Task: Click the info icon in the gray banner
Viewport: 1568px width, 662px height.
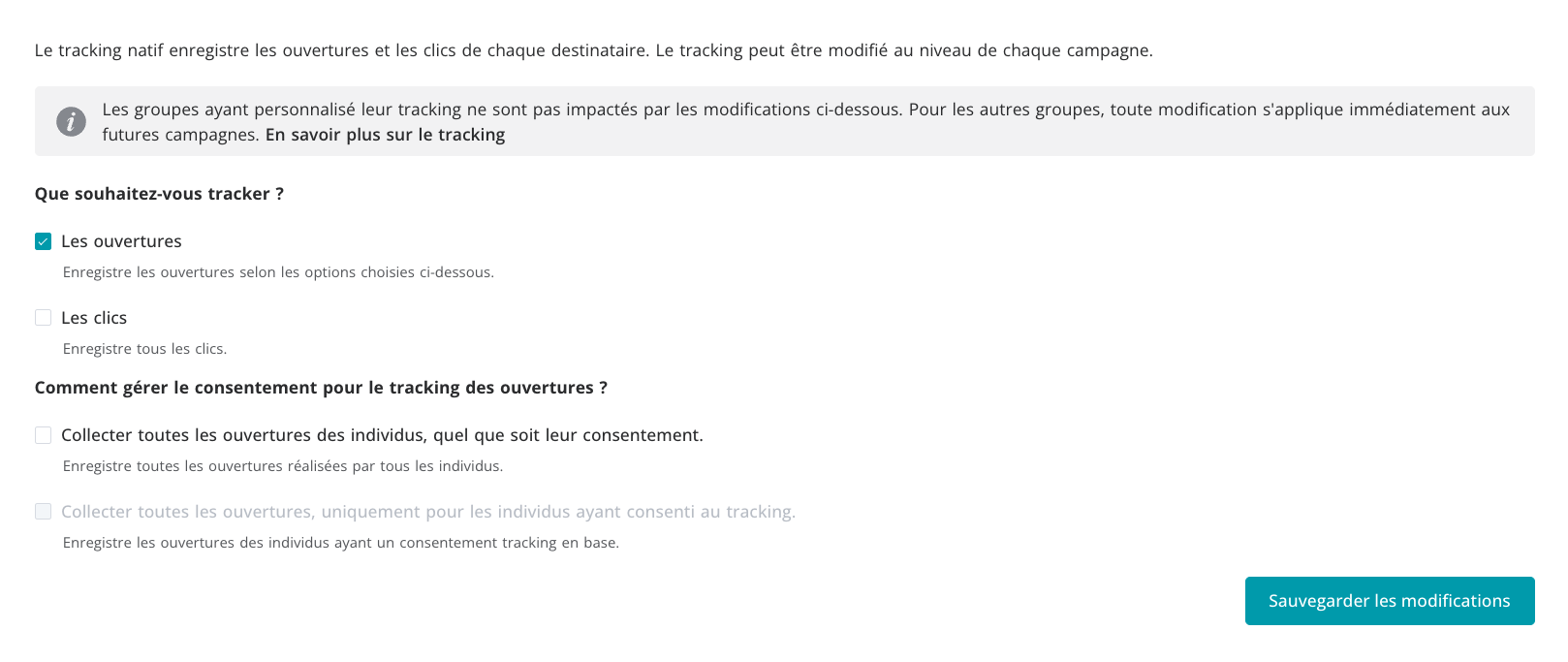Action: pyautogui.click(x=71, y=122)
